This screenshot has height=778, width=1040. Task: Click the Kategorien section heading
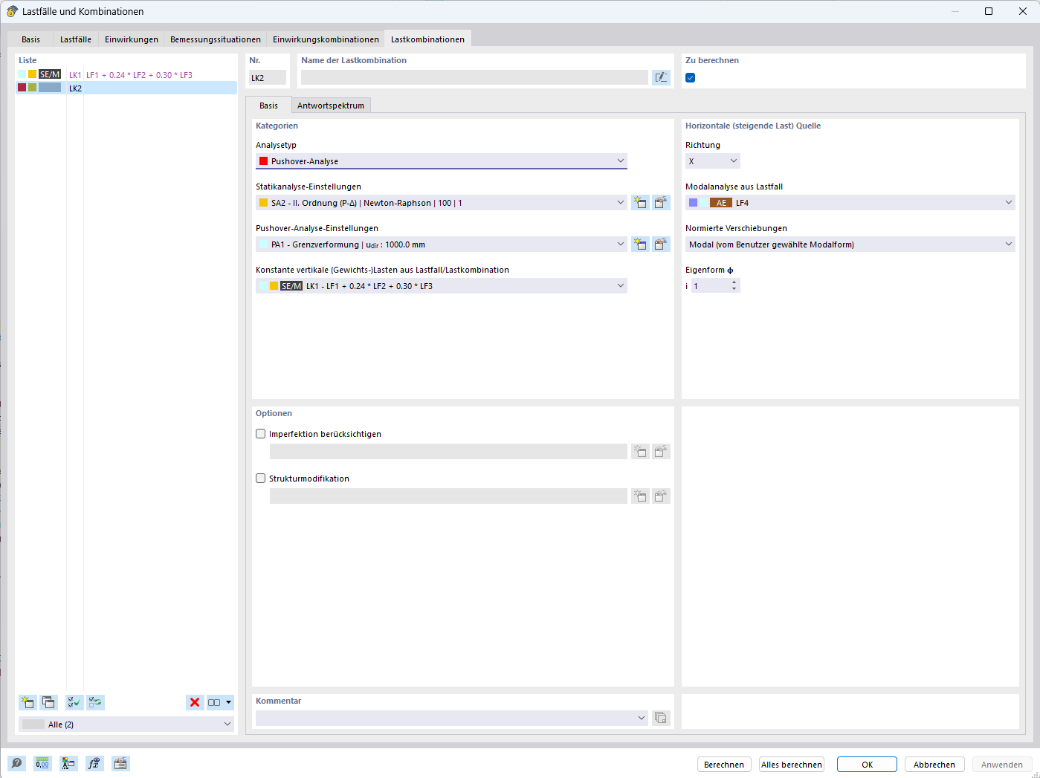pyautogui.click(x=277, y=125)
